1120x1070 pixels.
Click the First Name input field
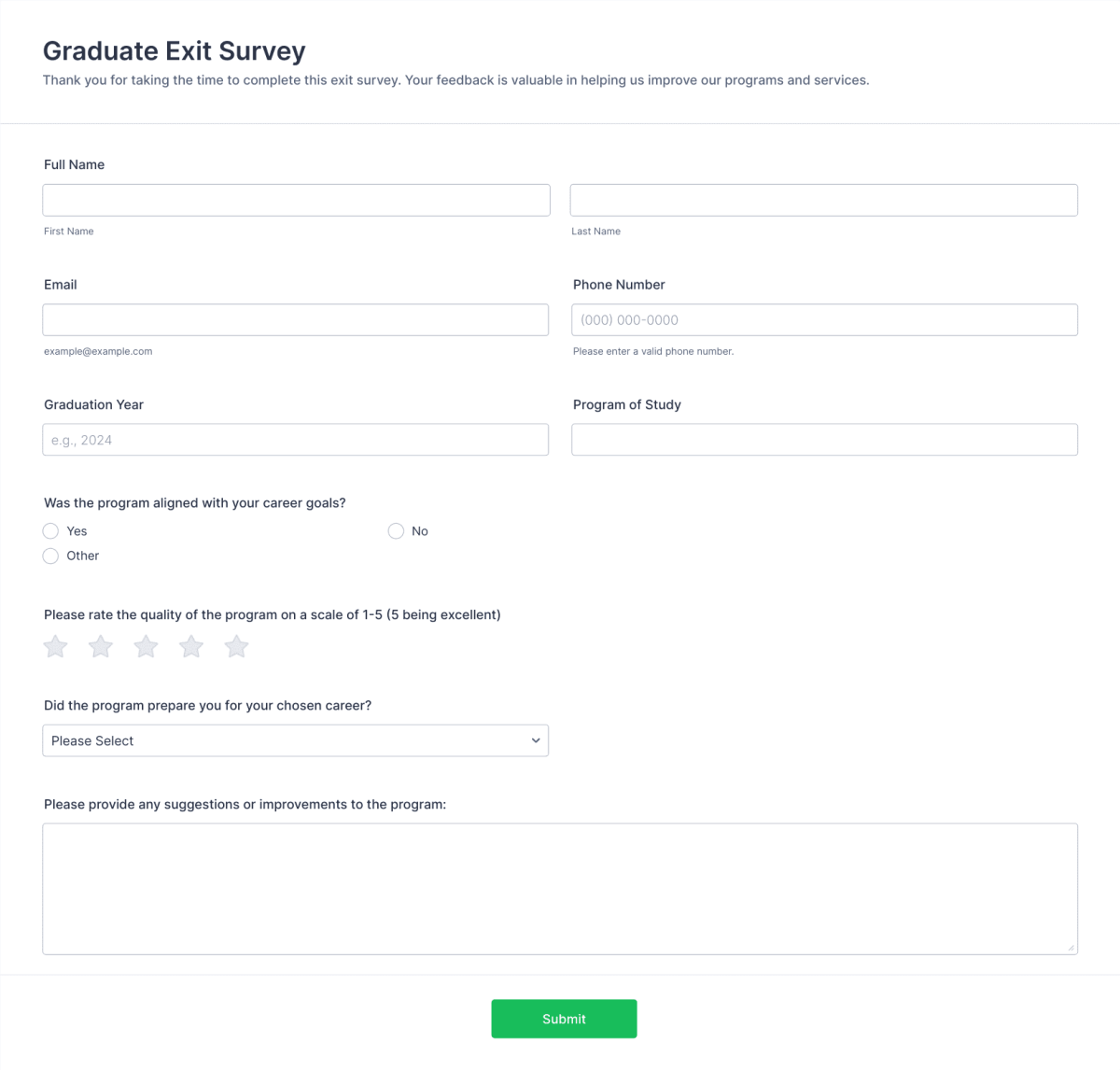coord(296,200)
